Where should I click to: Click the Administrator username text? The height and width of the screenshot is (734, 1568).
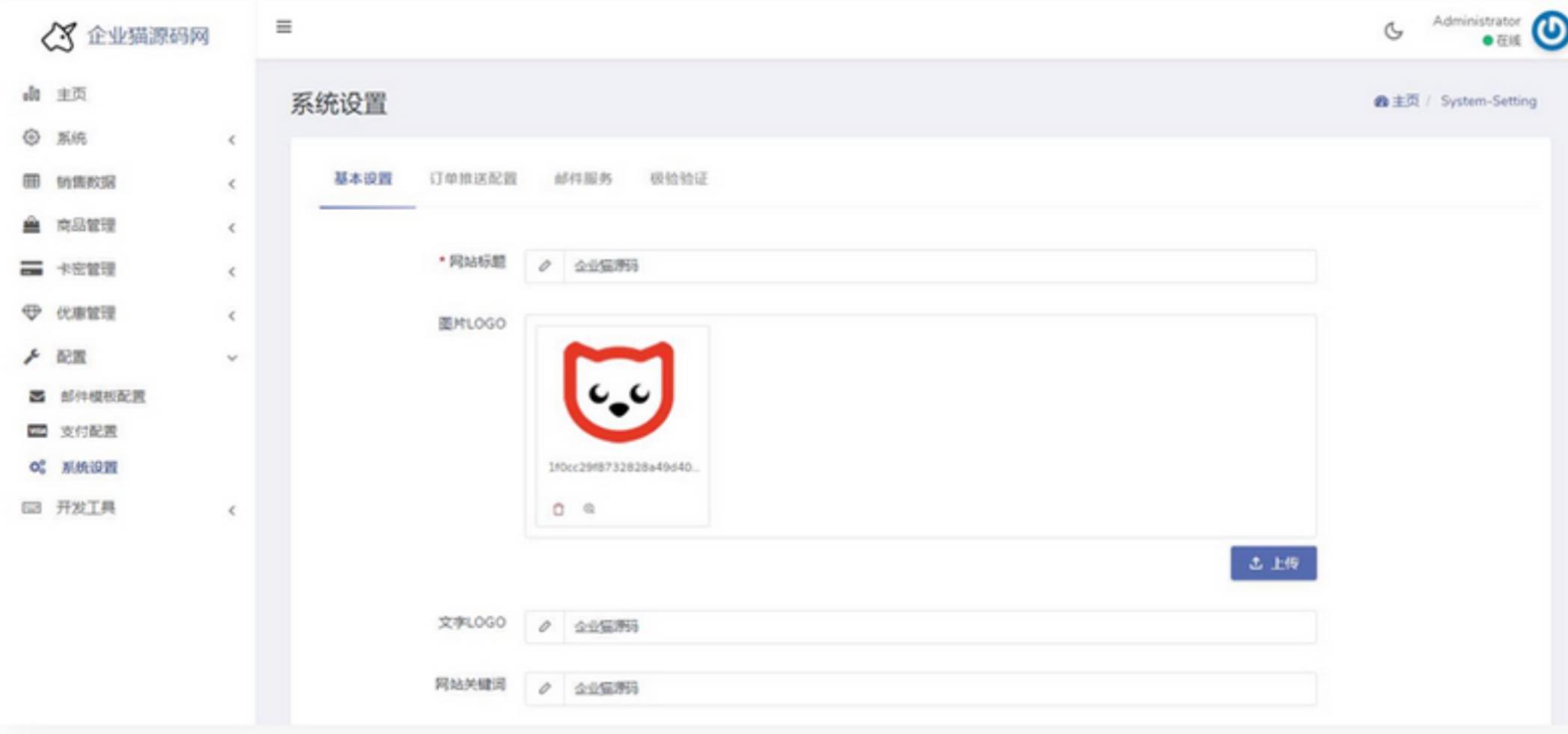1476,21
